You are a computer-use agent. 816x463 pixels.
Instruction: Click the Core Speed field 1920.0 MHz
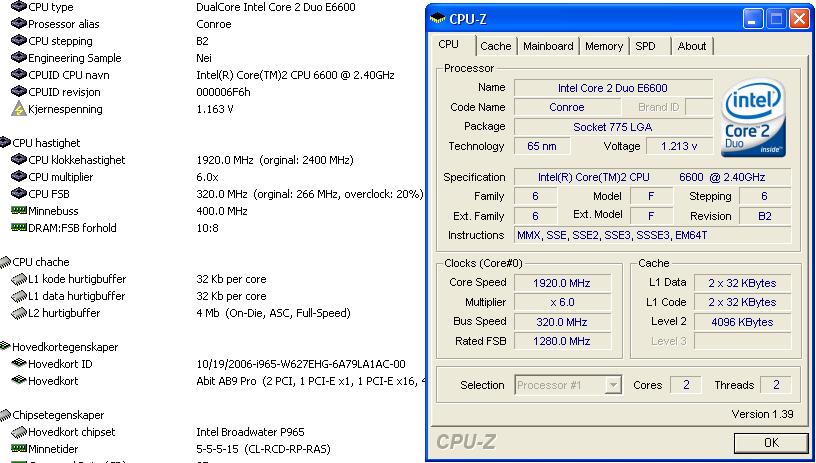563,283
